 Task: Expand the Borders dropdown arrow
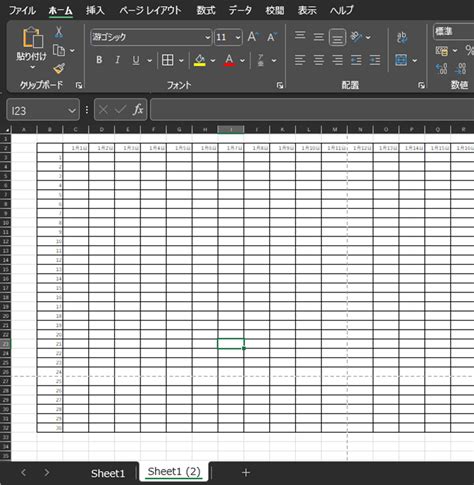[181, 61]
